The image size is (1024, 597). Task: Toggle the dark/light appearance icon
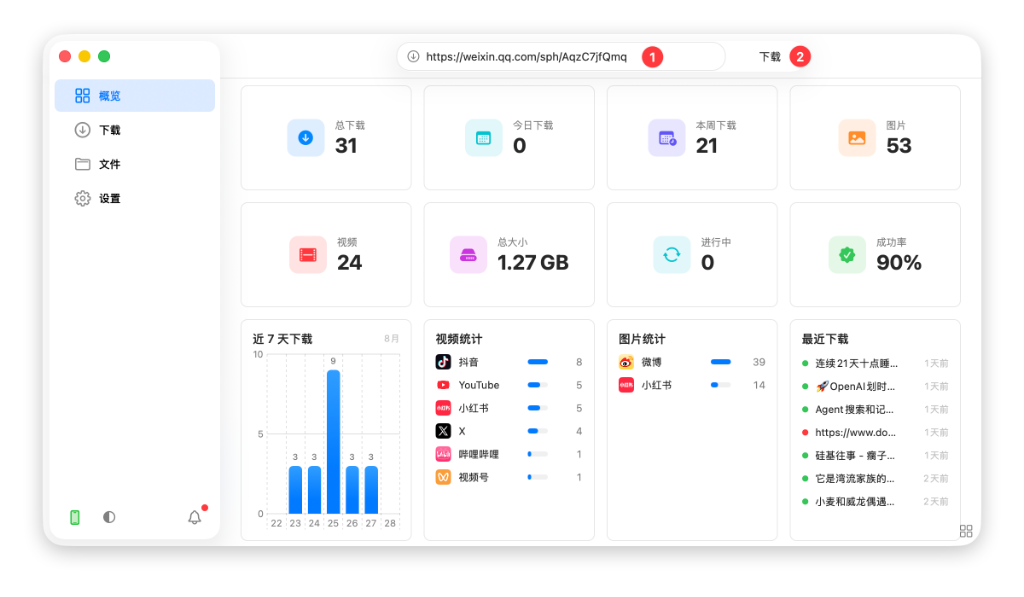pos(109,517)
